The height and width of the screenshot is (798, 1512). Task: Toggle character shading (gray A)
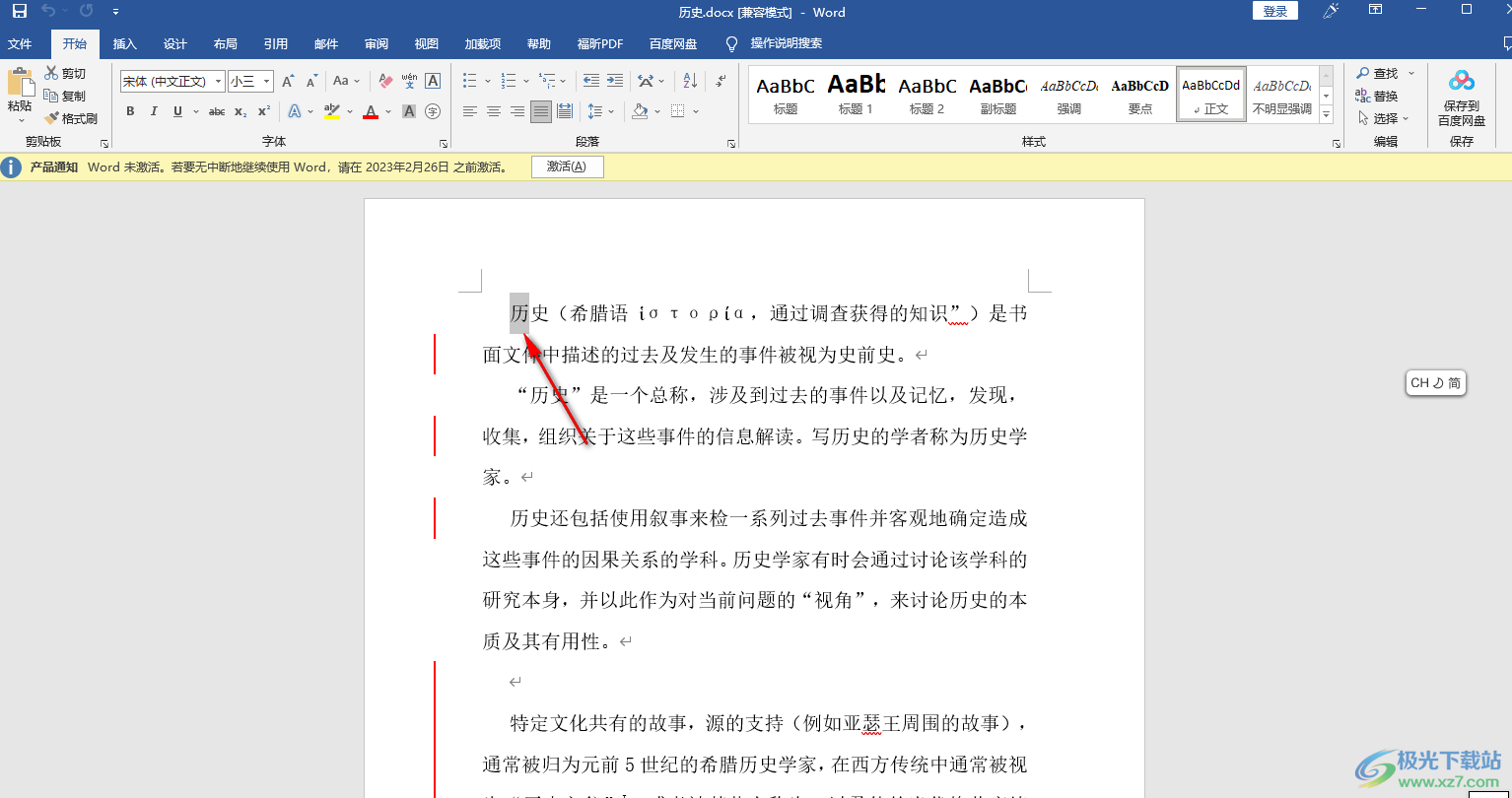coord(409,111)
